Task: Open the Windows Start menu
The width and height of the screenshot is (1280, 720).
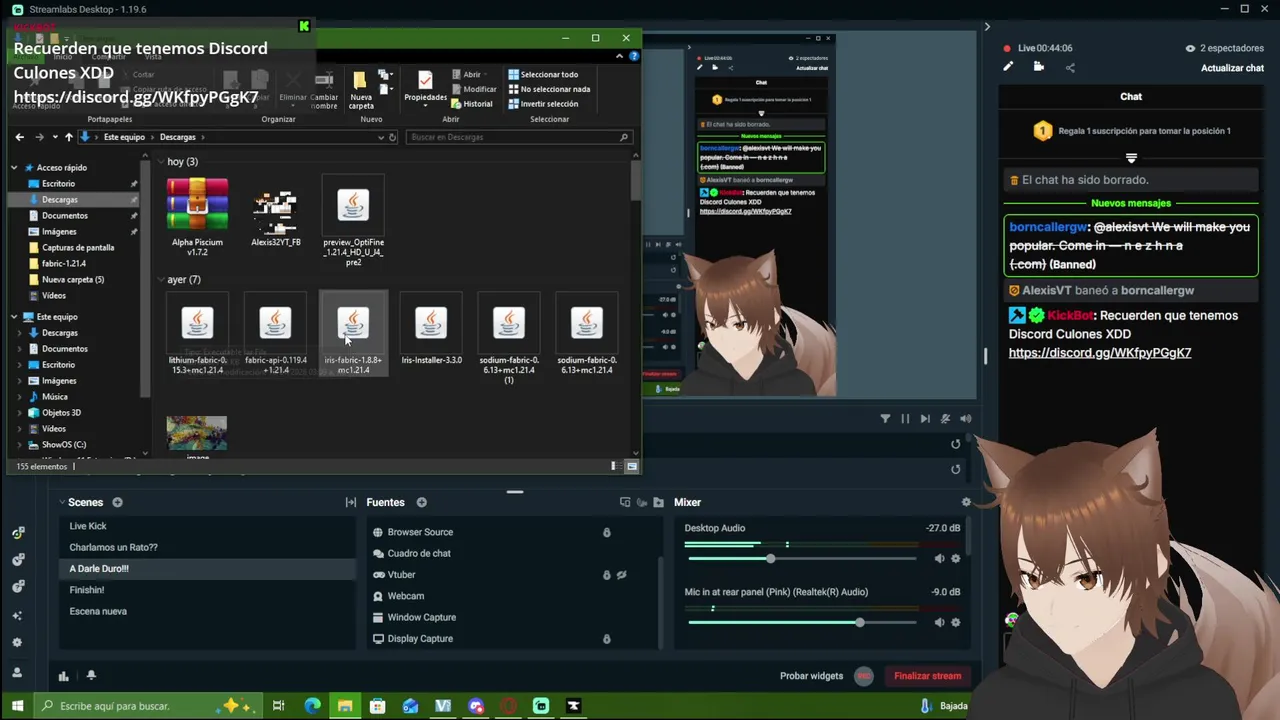Action: click(x=17, y=706)
